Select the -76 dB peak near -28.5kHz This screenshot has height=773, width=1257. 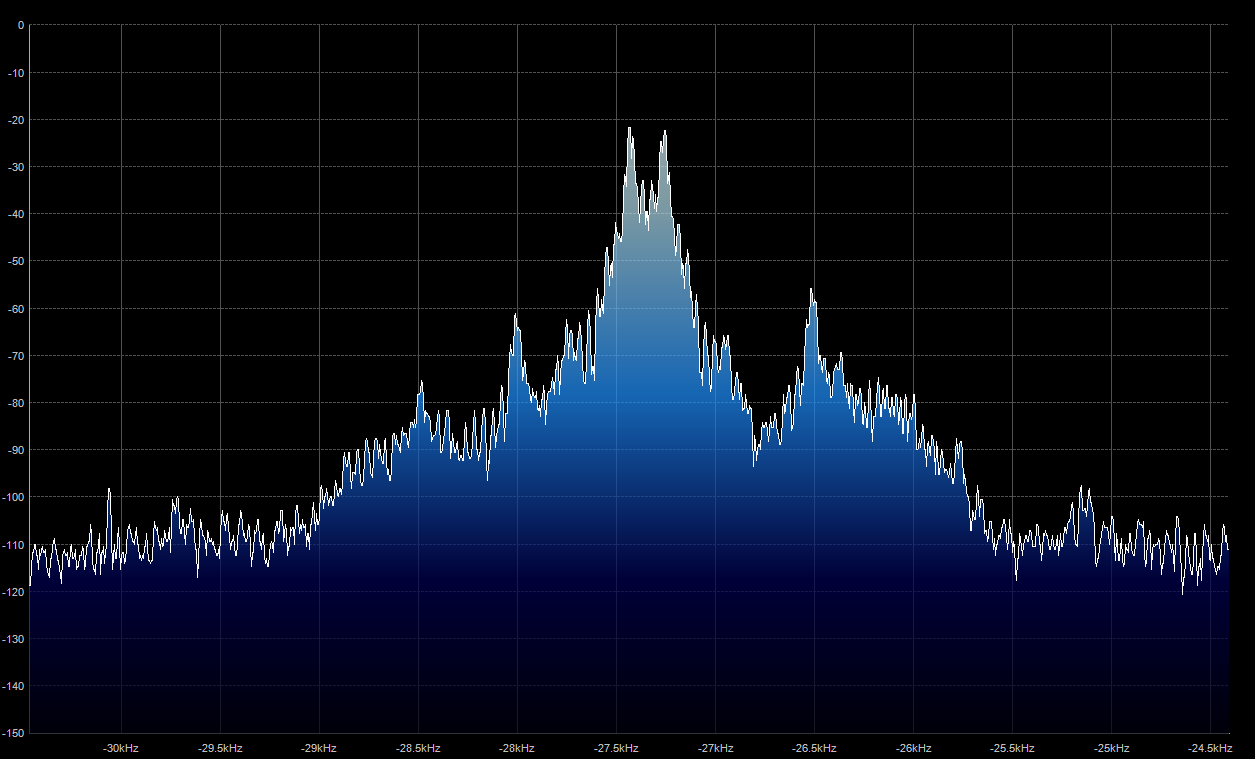click(421, 382)
